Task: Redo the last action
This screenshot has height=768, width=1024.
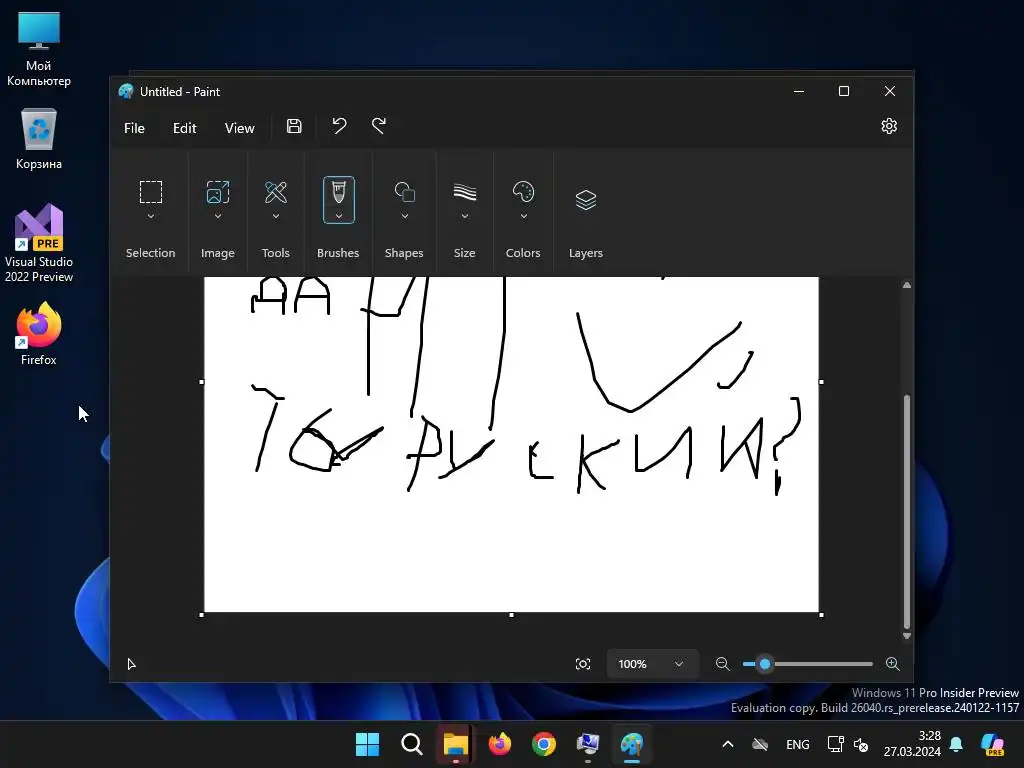Action: 379,125
